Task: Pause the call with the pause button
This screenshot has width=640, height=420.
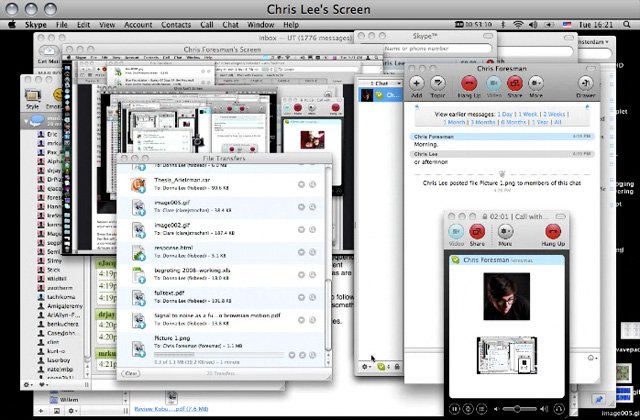Action: pyautogui.click(x=454, y=408)
